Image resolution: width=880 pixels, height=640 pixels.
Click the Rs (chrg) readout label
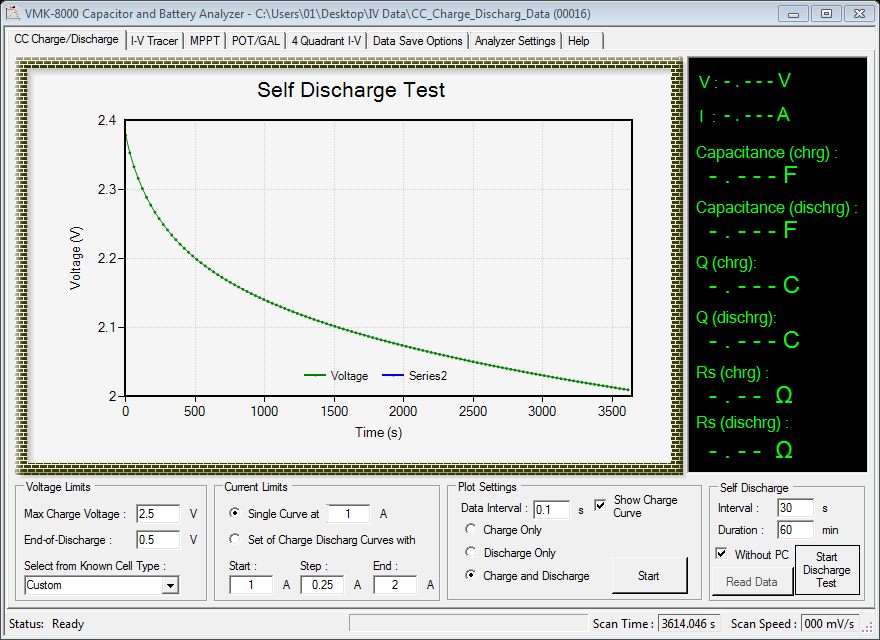coord(732,373)
